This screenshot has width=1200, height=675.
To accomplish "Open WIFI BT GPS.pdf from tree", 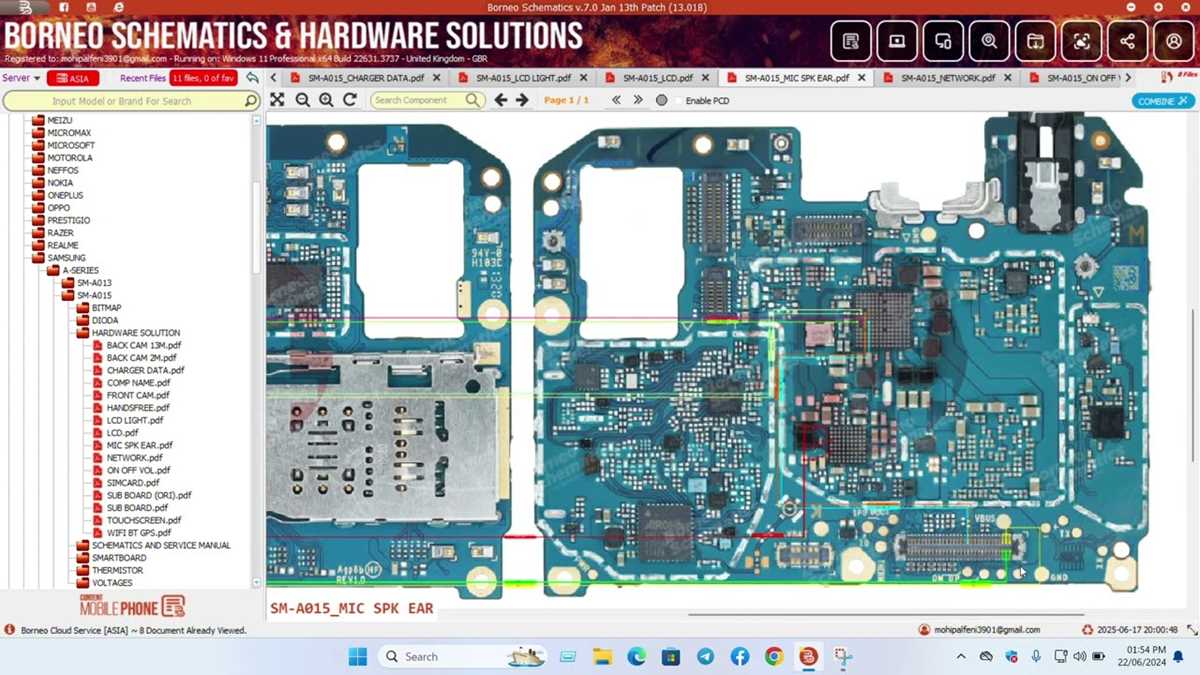I will tap(138, 533).
